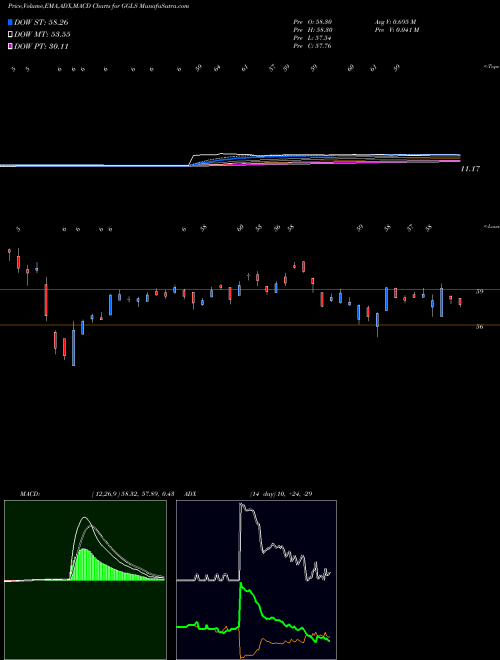Click the magenta DOW PT legend swatch

click(x=10, y=46)
